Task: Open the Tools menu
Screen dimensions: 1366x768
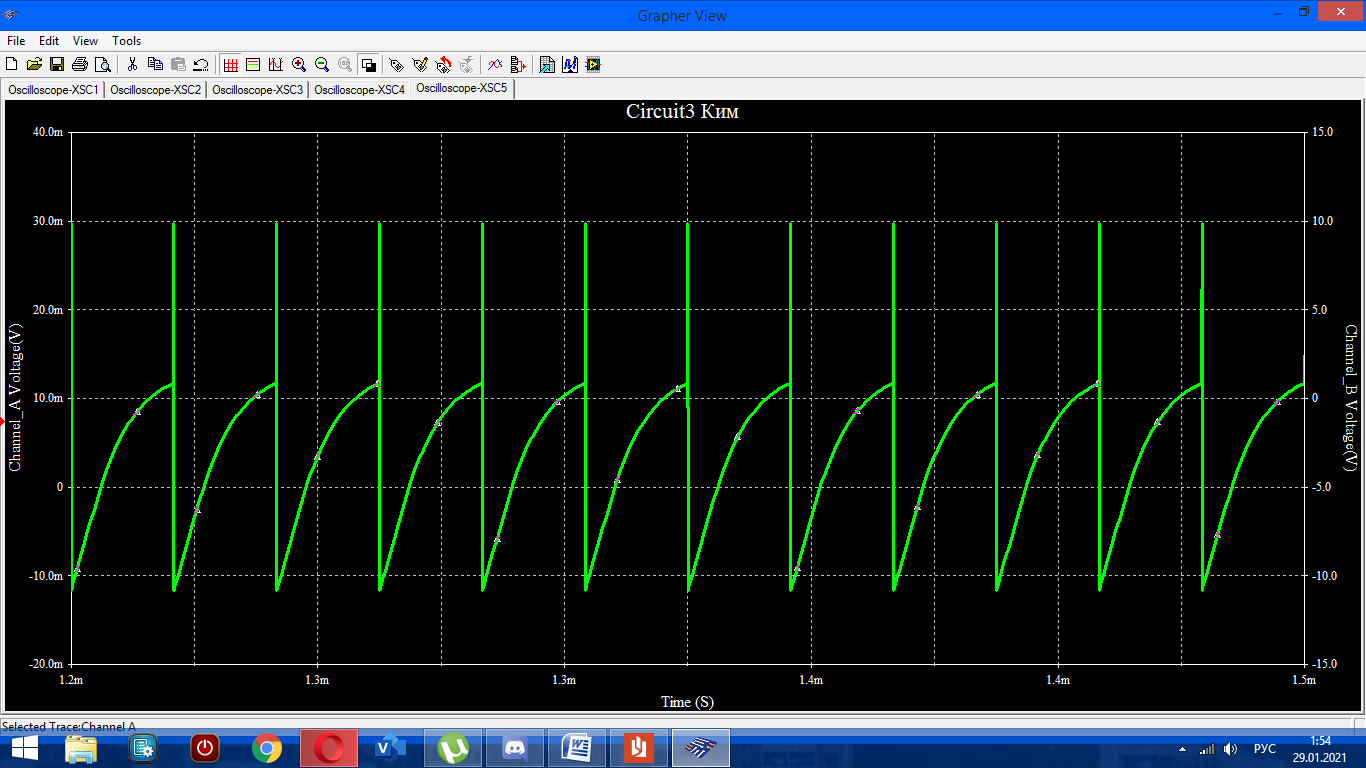Action: 126,41
